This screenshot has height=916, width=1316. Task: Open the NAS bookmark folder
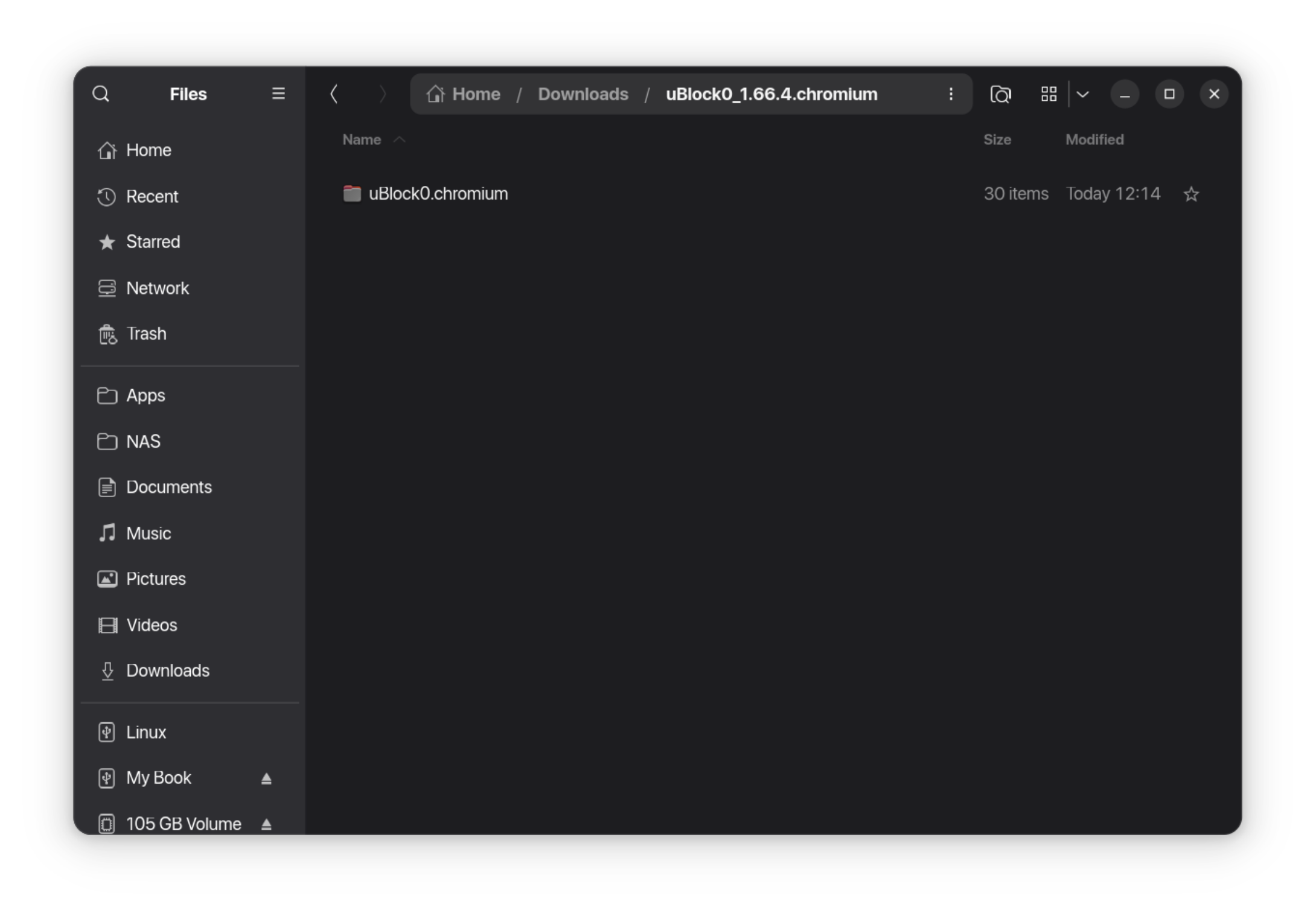pyautogui.click(x=190, y=442)
